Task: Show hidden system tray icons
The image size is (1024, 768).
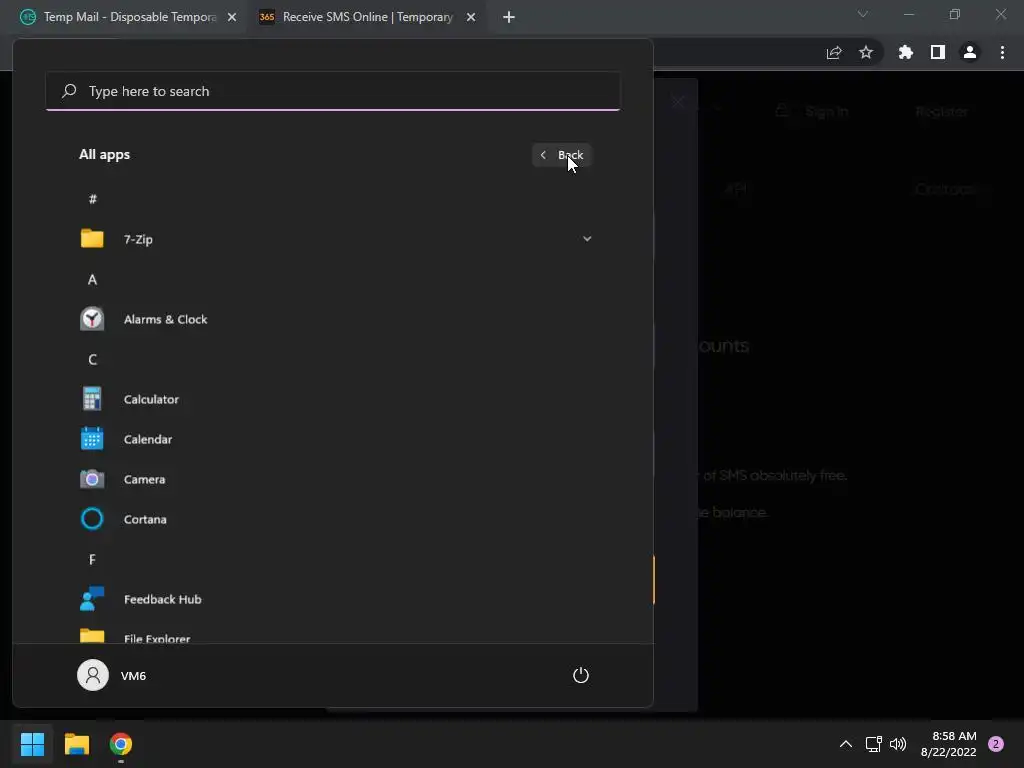Action: [845, 744]
